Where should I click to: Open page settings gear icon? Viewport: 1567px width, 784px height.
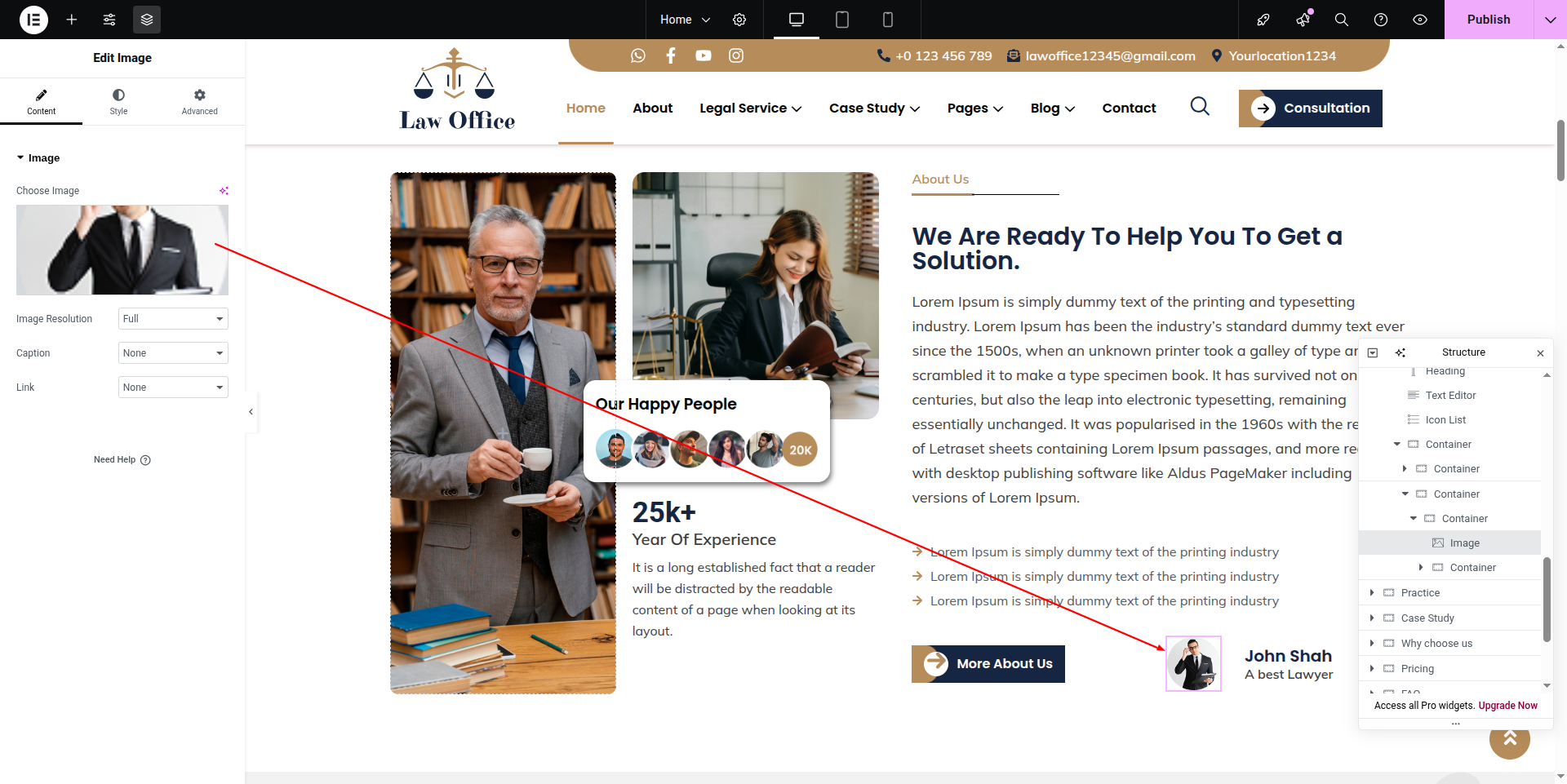[739, 20]
